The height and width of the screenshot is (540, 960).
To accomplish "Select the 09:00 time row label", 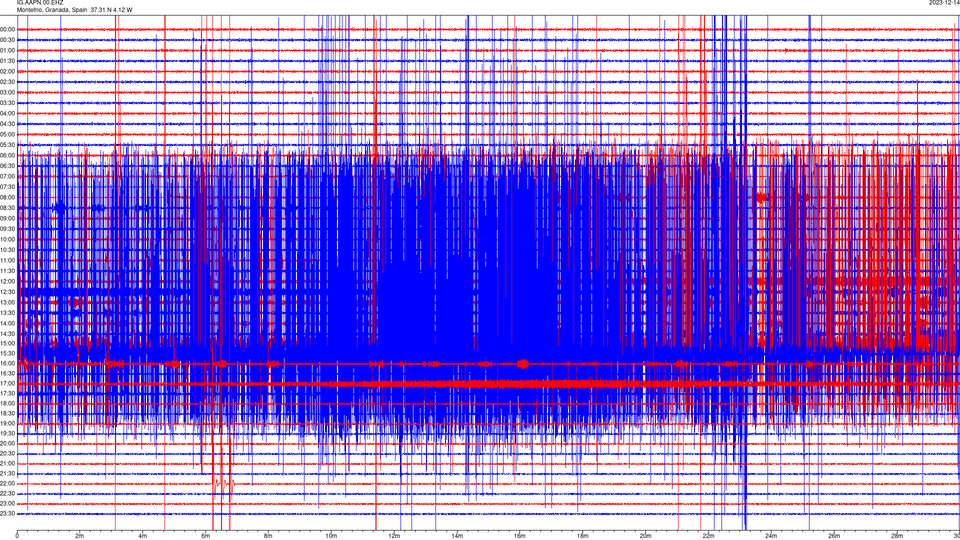I will (7, 218).
